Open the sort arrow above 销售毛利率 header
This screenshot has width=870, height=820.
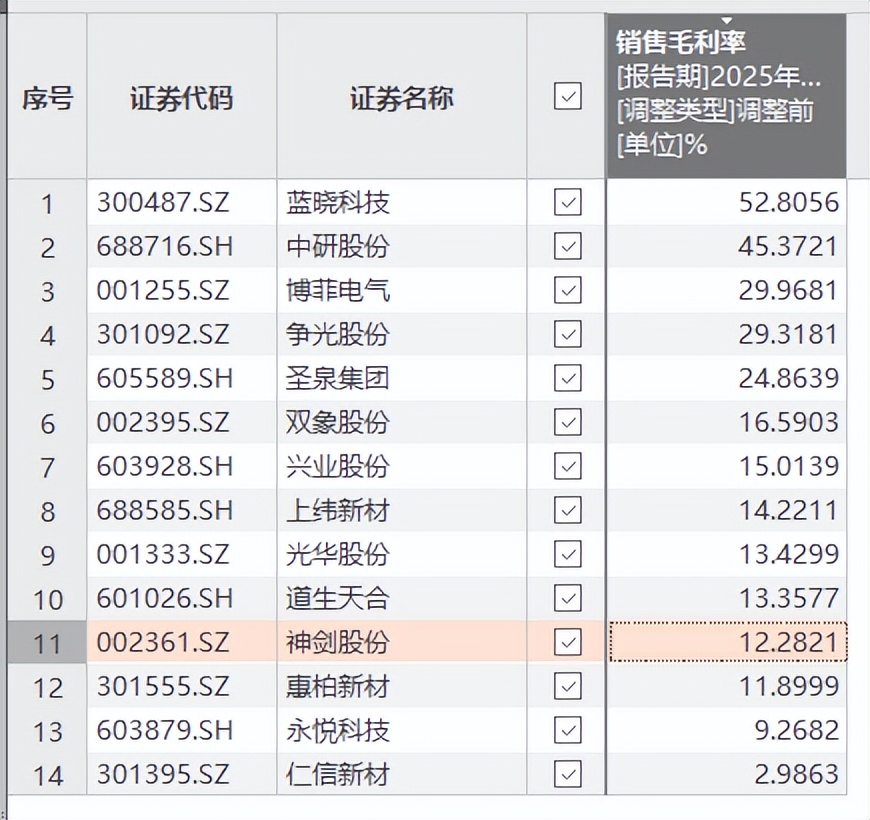click(727, 20)
